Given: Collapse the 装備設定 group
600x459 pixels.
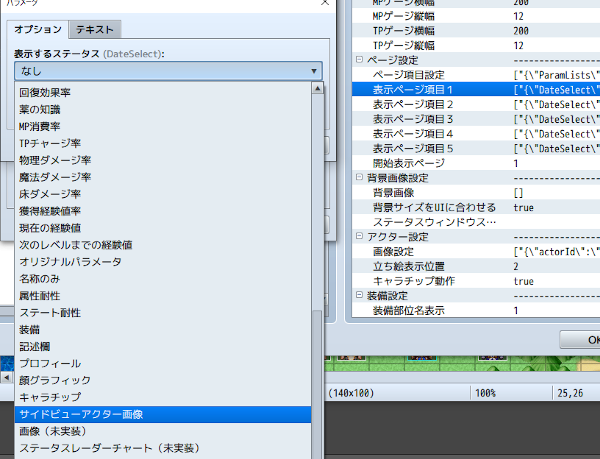Looking at the screenshot, I should [359, 295].
